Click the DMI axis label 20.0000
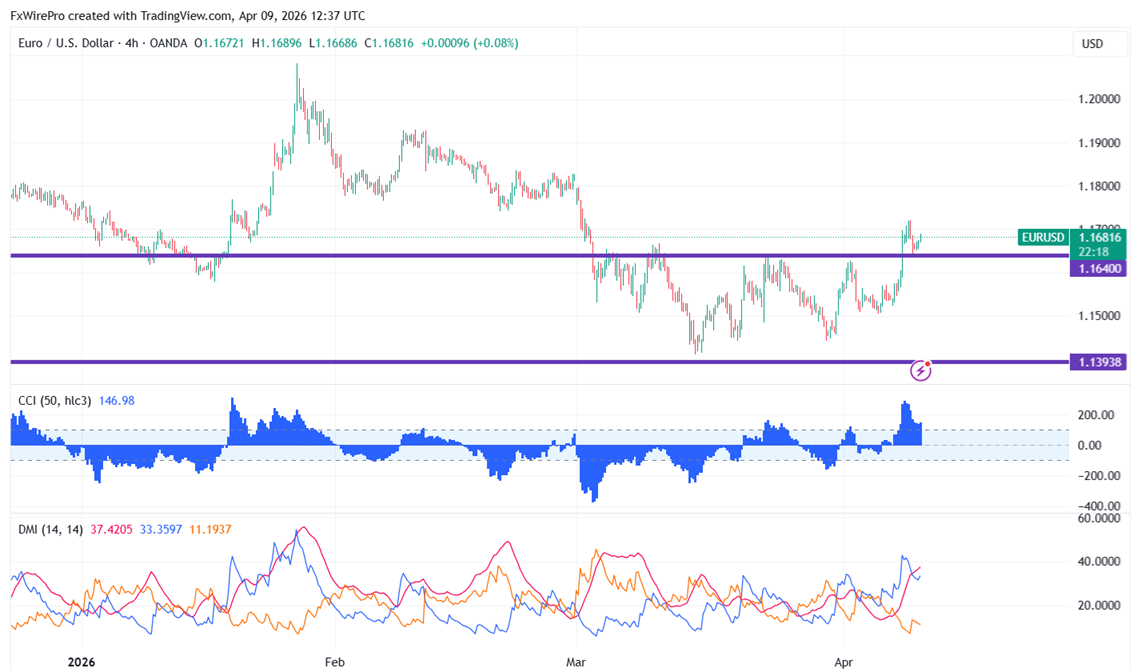1131x671 pixels. tap(1099, 605)
